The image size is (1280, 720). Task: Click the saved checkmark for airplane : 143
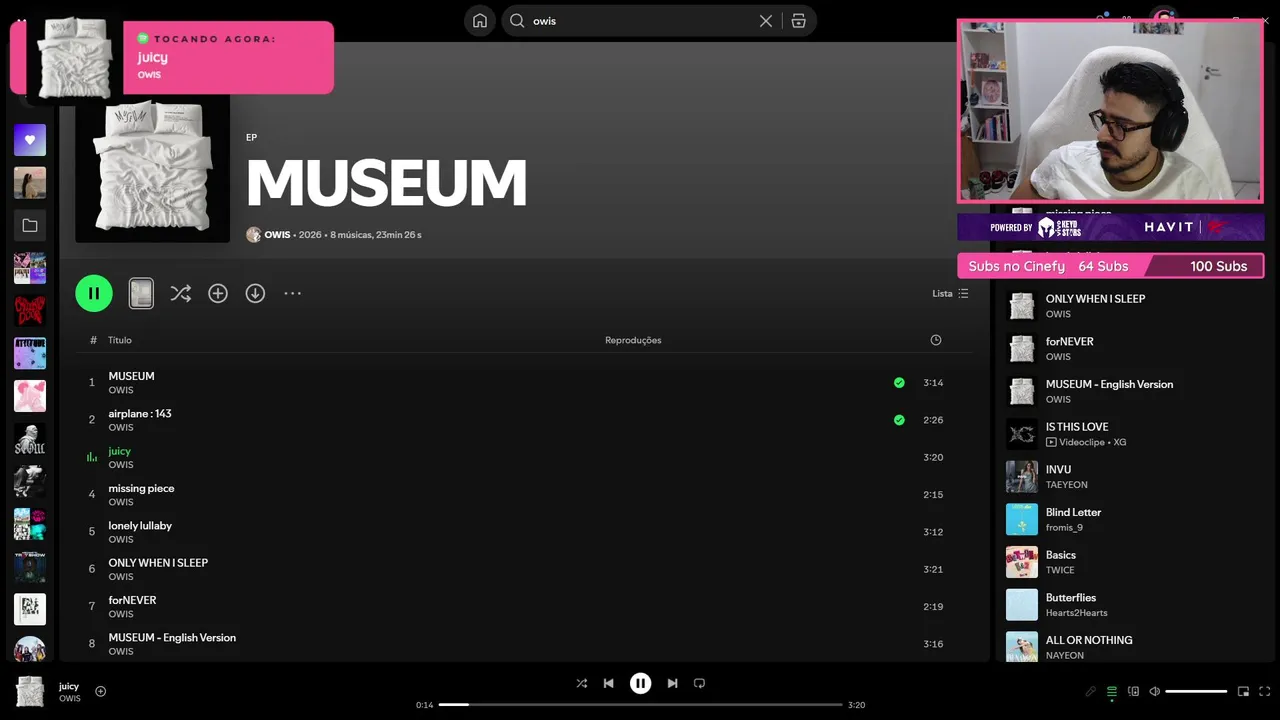[899, 420]
